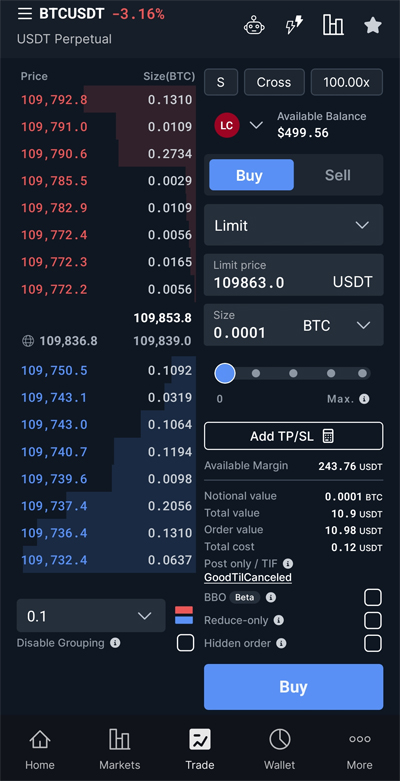Open the 0.1 grouping dropdown
The image size is (400, 781).
(x=91, y=616)
